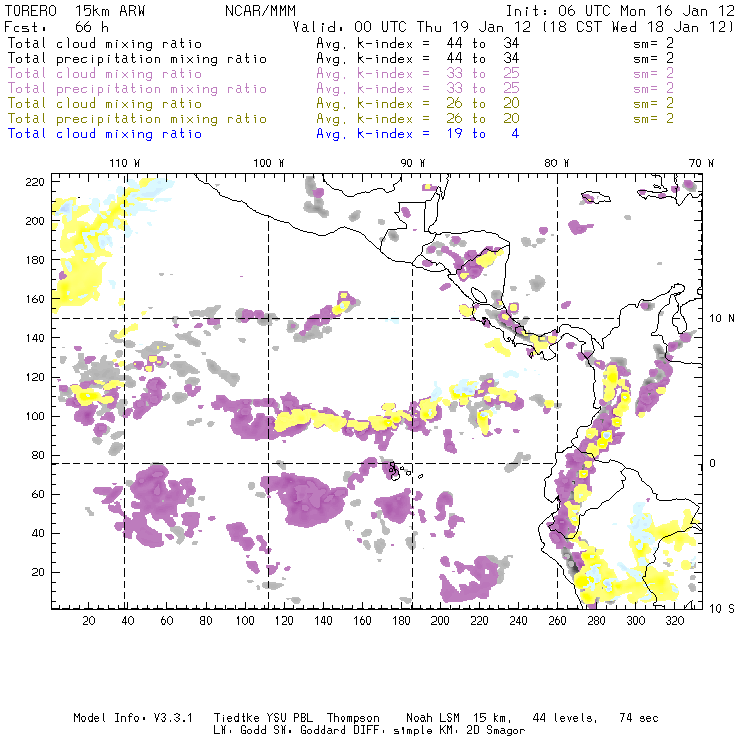740x740 pixels.
Task: Click the '320' value on the horizontal axis
Action: (x=674, y=621)
